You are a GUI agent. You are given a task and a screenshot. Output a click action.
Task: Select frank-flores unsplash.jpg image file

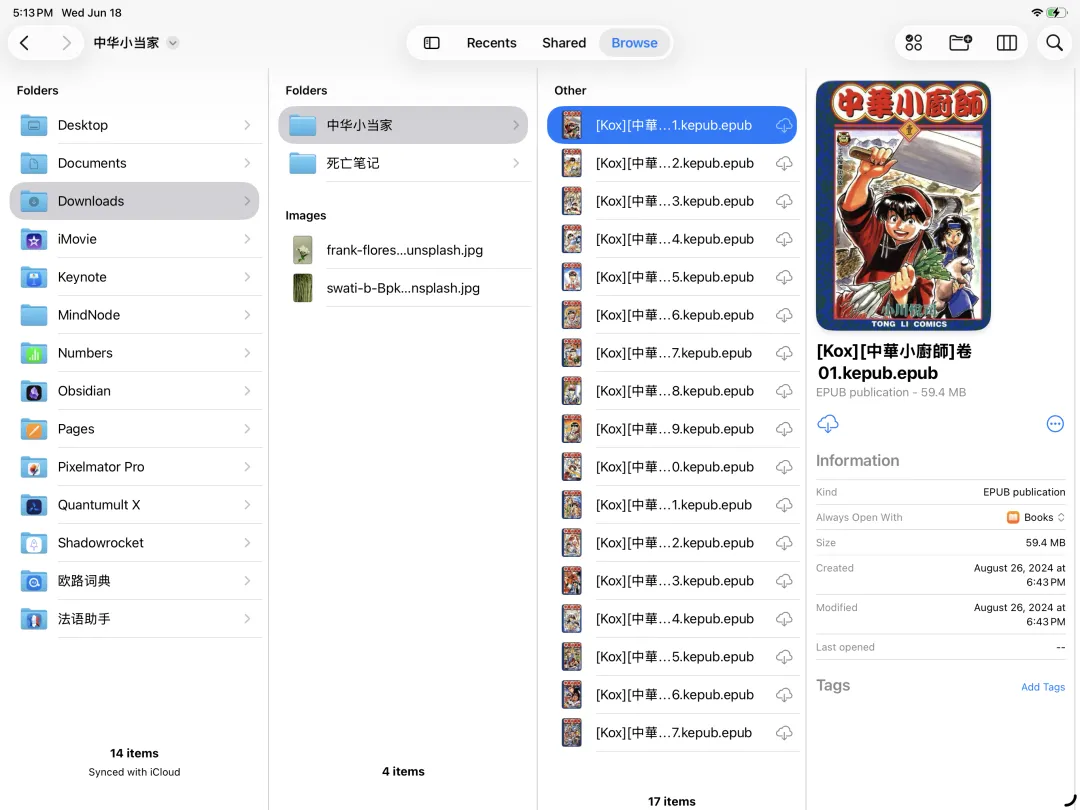click(x=404, y=250)
